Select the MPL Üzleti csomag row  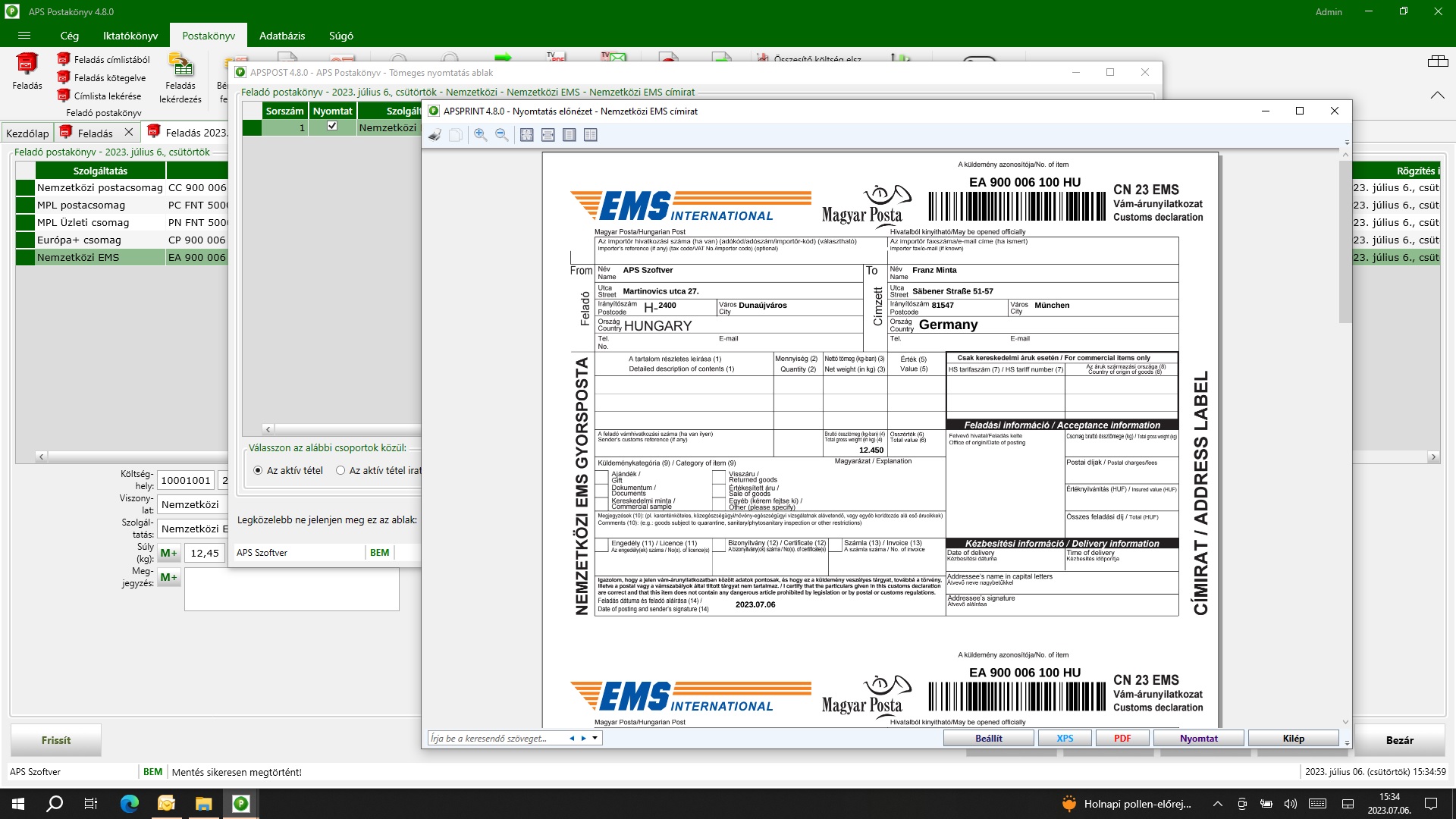(x=121, y=222)
